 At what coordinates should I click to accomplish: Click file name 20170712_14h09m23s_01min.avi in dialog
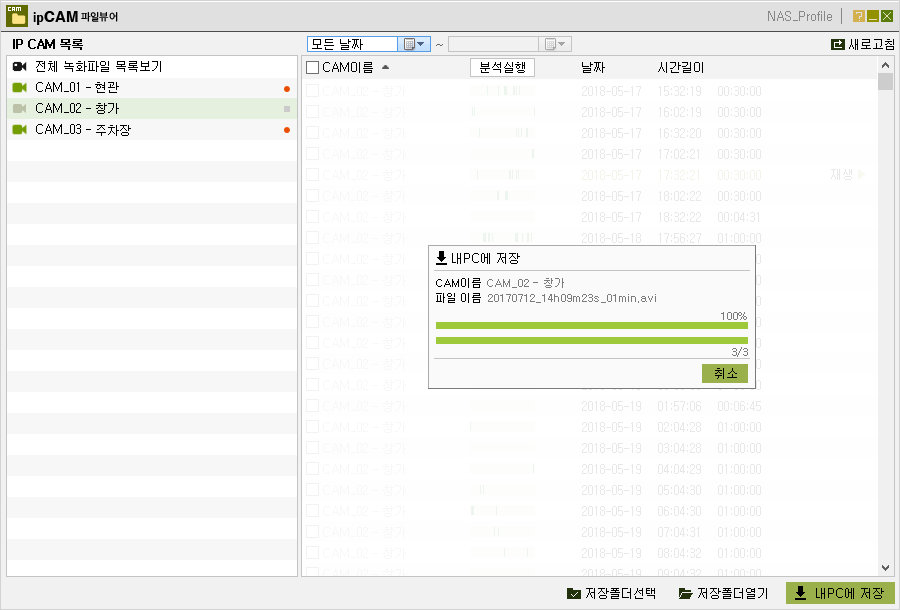tap(572, 298)
